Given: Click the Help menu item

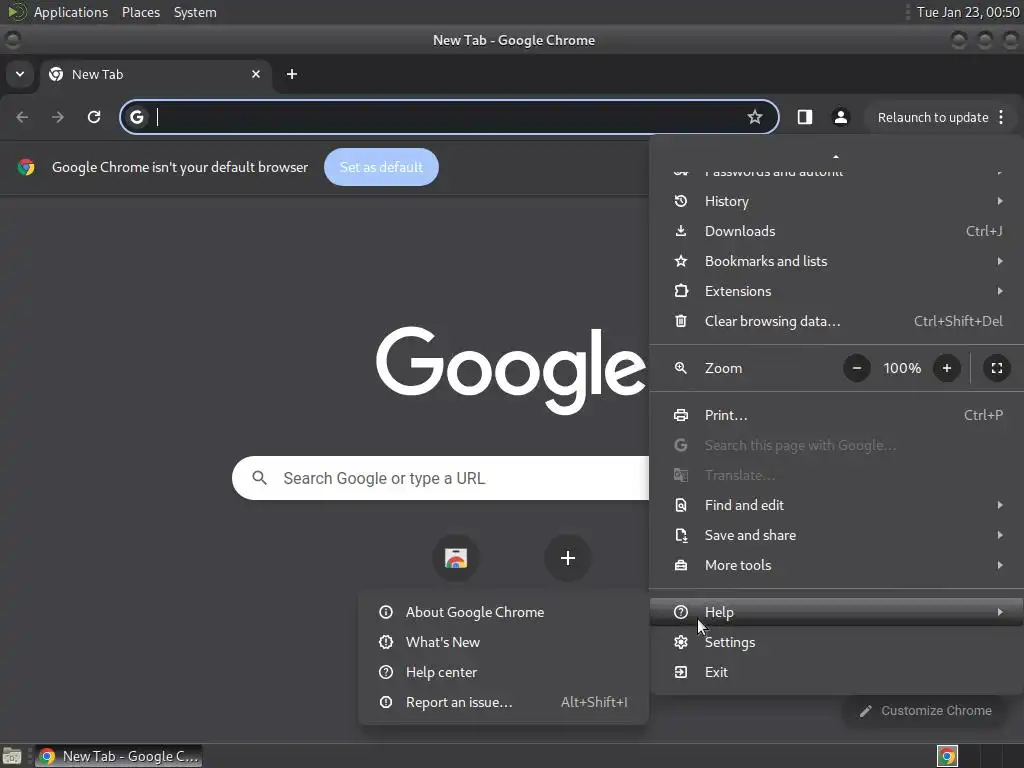Looking at the screenshot, I should [x=836, y=613].
